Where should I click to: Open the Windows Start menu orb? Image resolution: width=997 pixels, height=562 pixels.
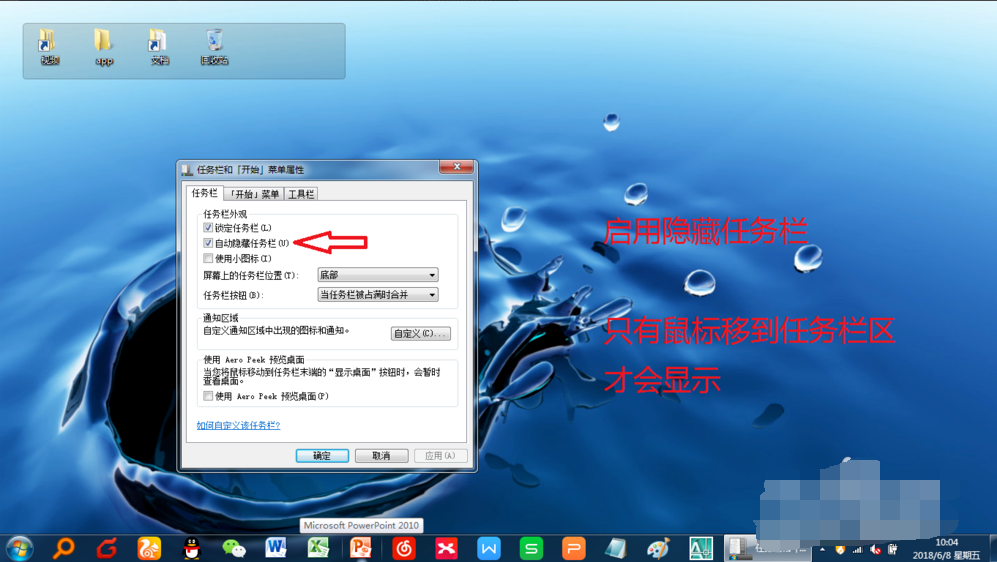pyautogui.click(x=19, y=547)
